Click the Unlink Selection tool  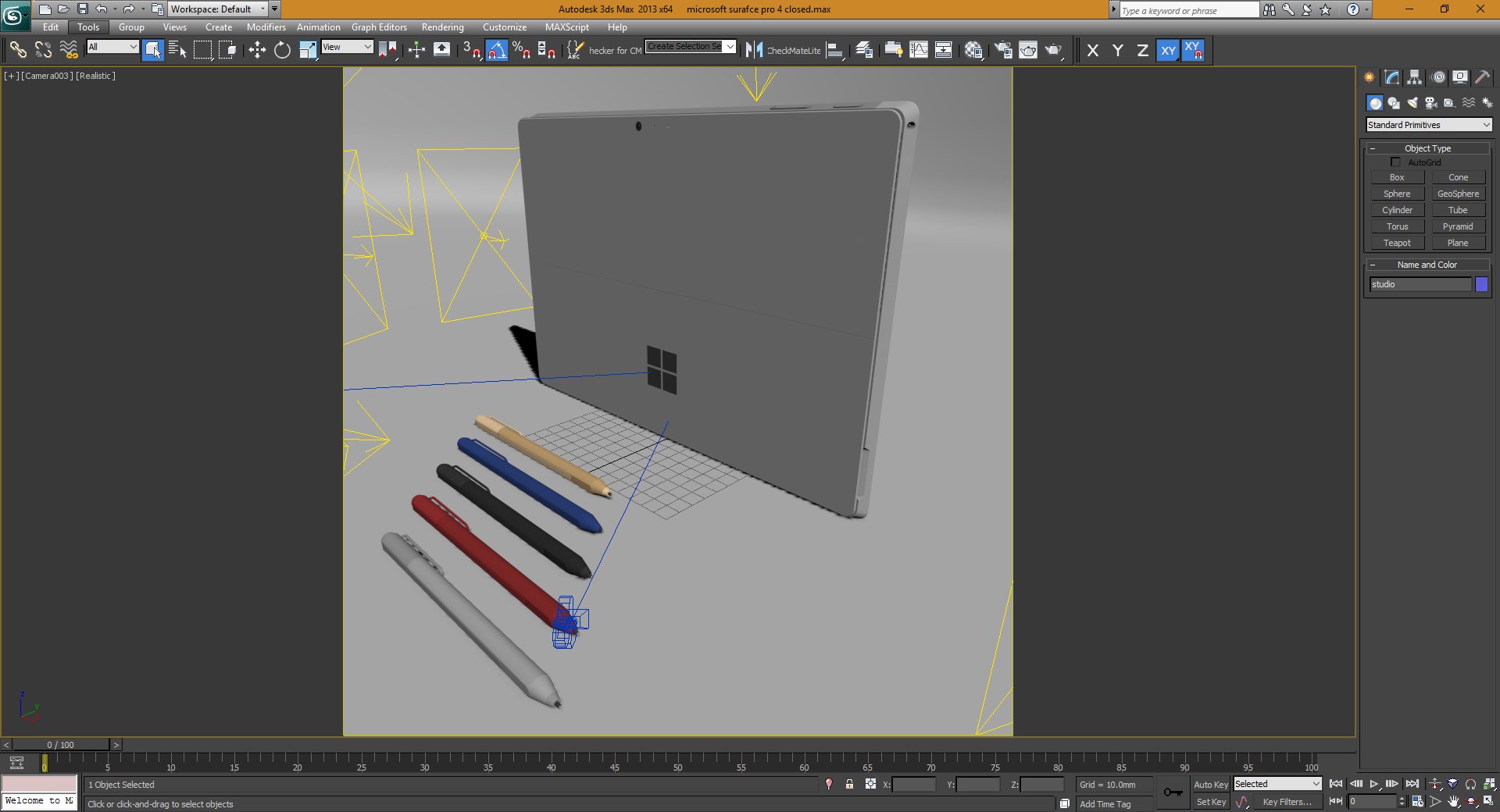[x=43, y=50]
